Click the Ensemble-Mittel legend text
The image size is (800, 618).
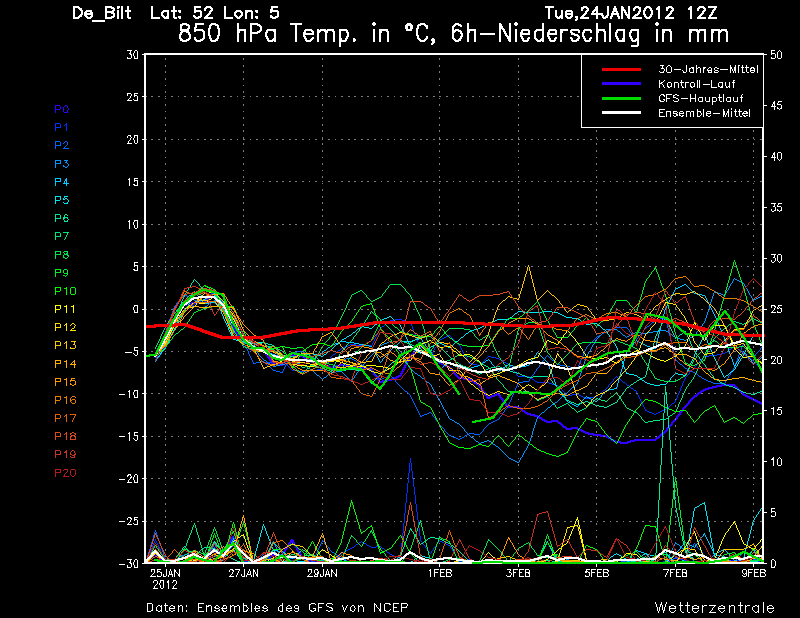[704, 113]
